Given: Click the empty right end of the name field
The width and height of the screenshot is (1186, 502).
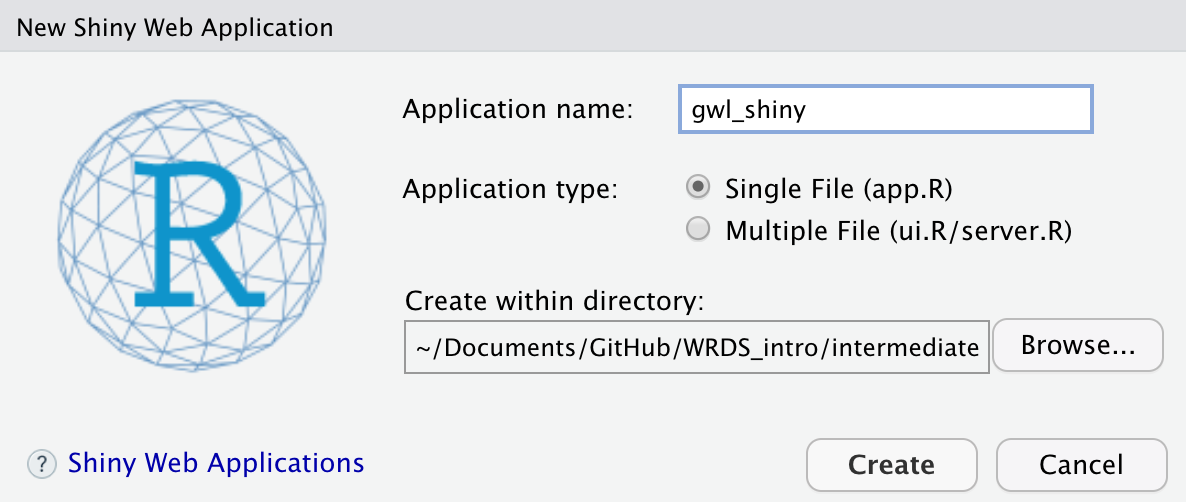Looking at the screenshot, I should coord(1010,109).
